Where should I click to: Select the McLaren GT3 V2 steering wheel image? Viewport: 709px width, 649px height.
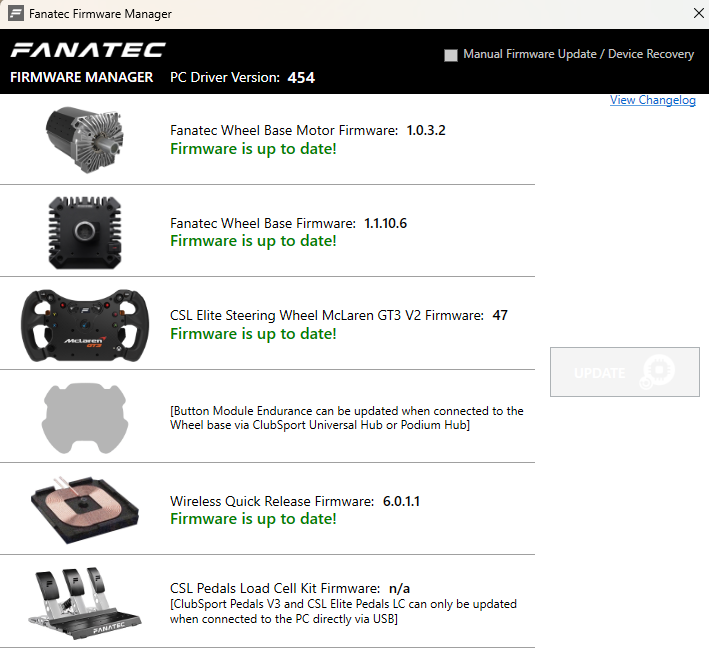(x=85, y=324)
